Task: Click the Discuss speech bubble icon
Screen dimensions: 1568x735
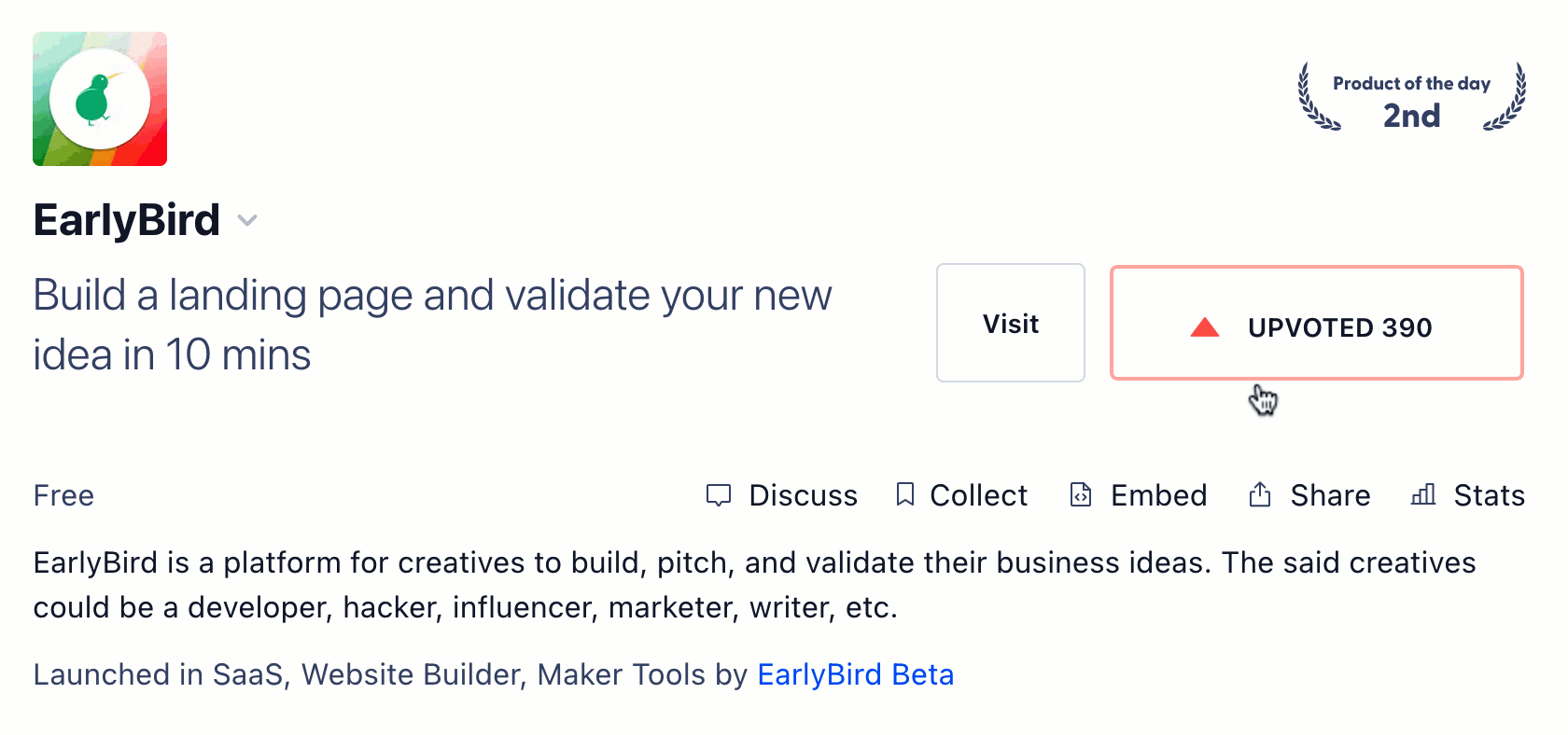Action: tap(719, 495)
